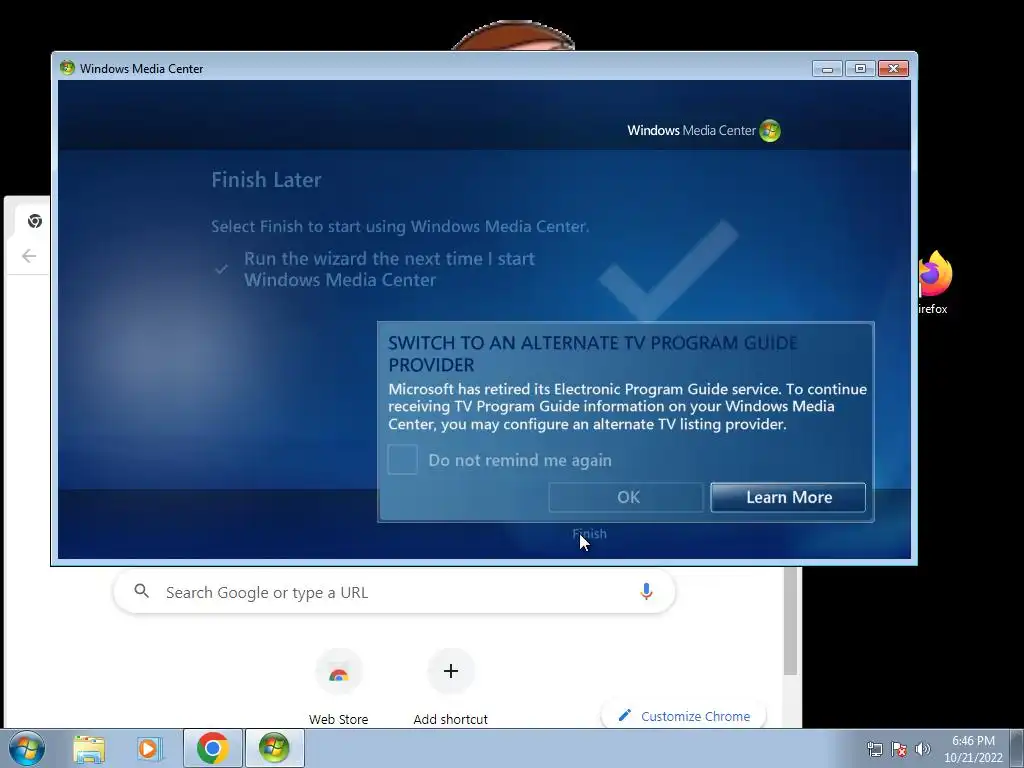Click the Media Center title bar icon
This screenshot has width=1024, height=768.
point(67,68)
